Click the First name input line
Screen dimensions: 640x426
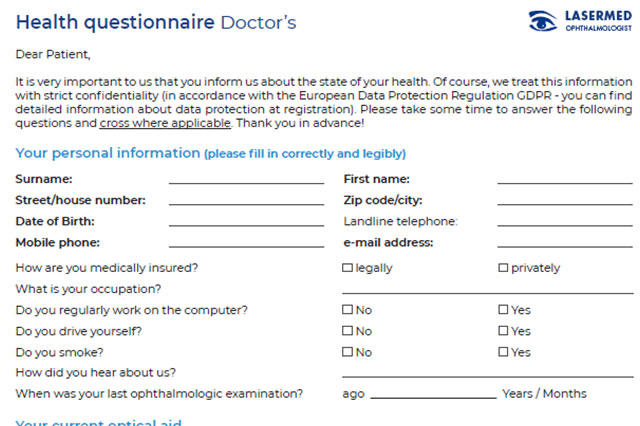[564, 180]
